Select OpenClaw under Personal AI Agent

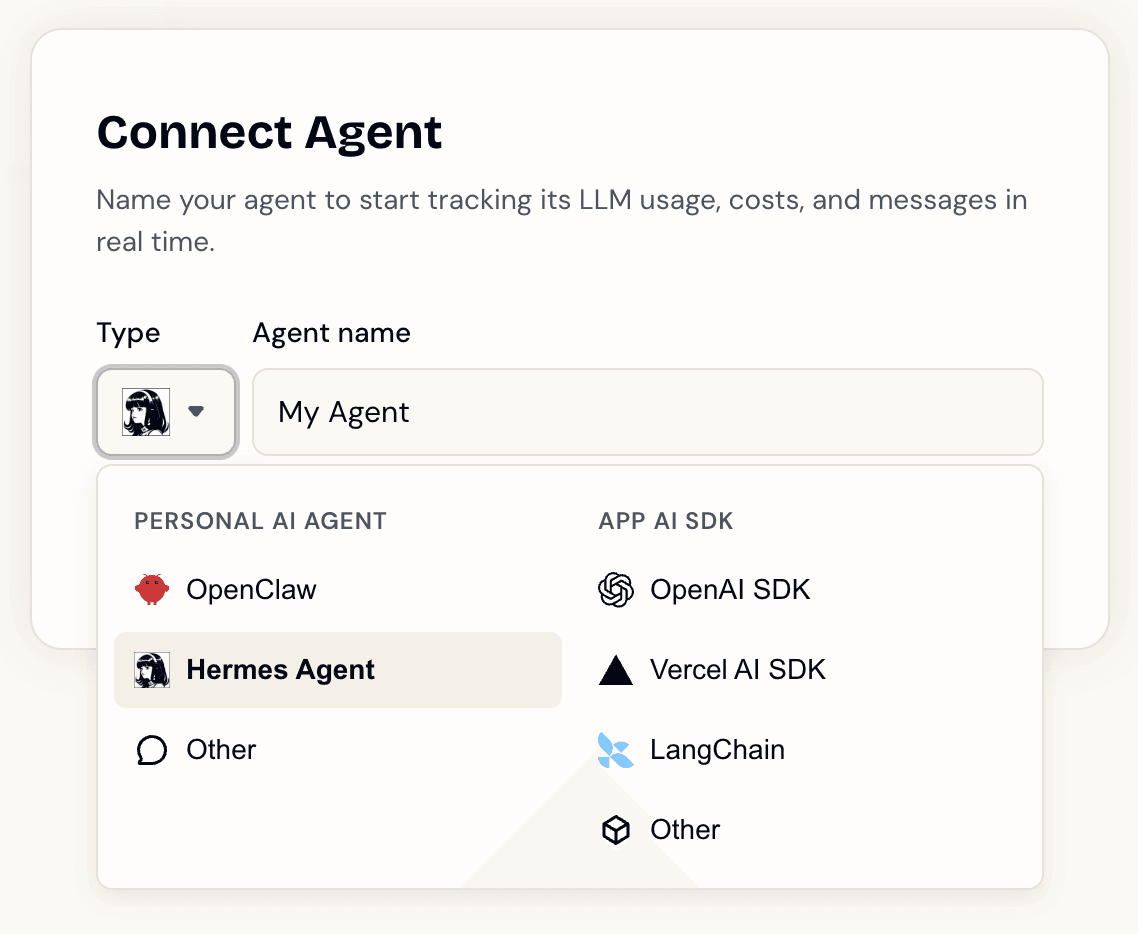(250, 589)
